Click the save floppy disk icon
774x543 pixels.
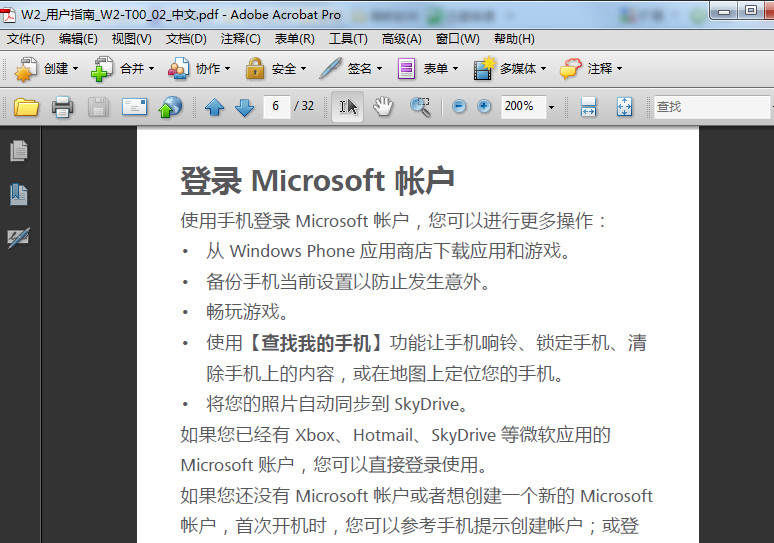click(98, 107)
